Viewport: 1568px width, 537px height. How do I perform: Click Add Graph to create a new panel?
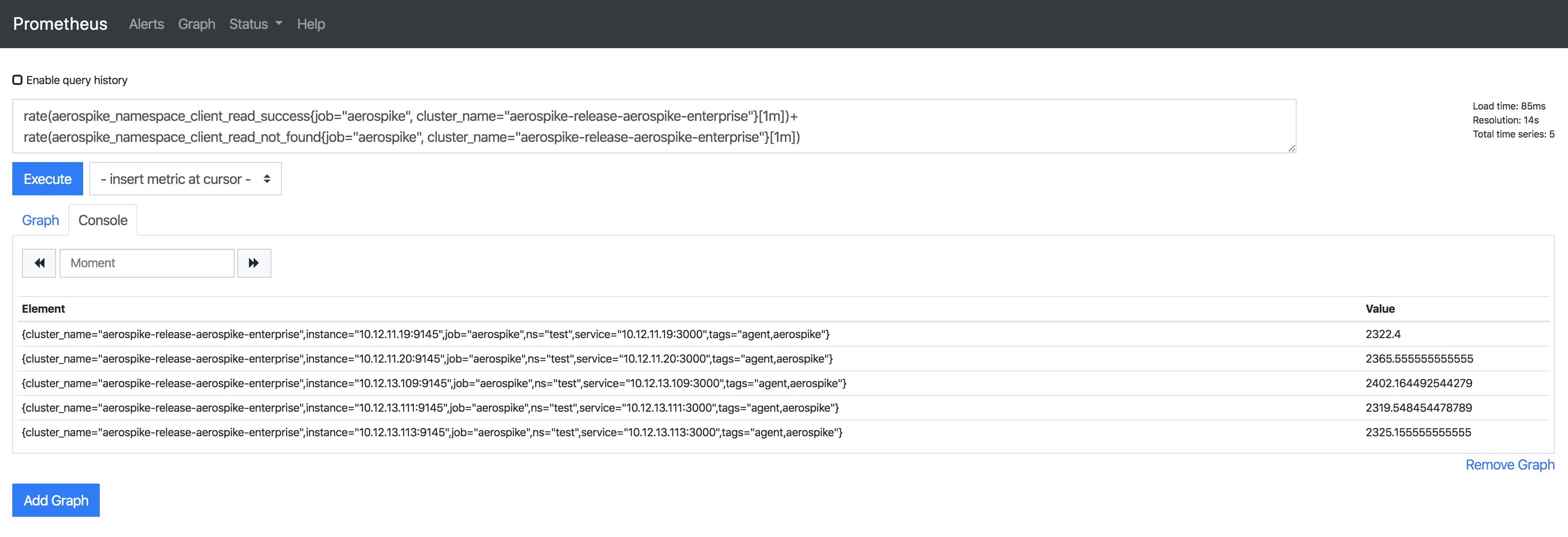coord(56,499)
